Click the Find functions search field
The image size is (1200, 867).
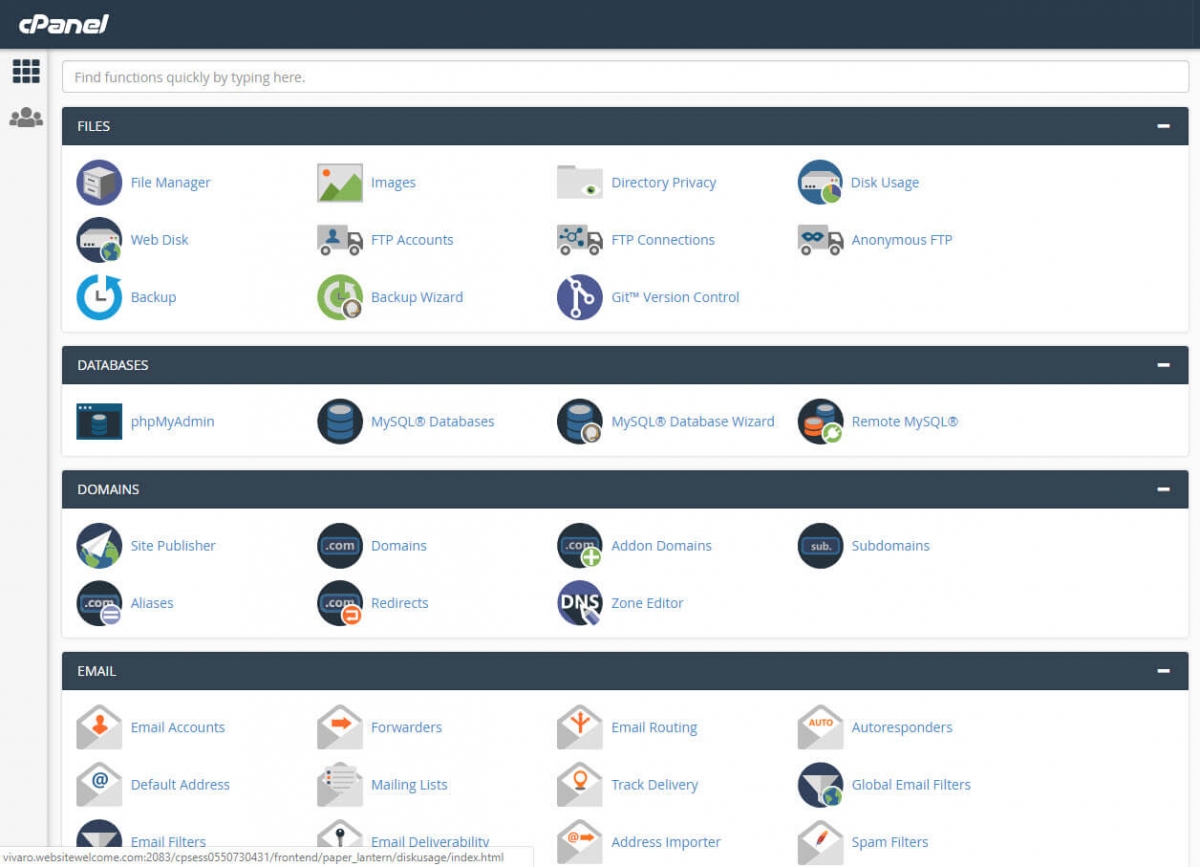click(625, 77)
